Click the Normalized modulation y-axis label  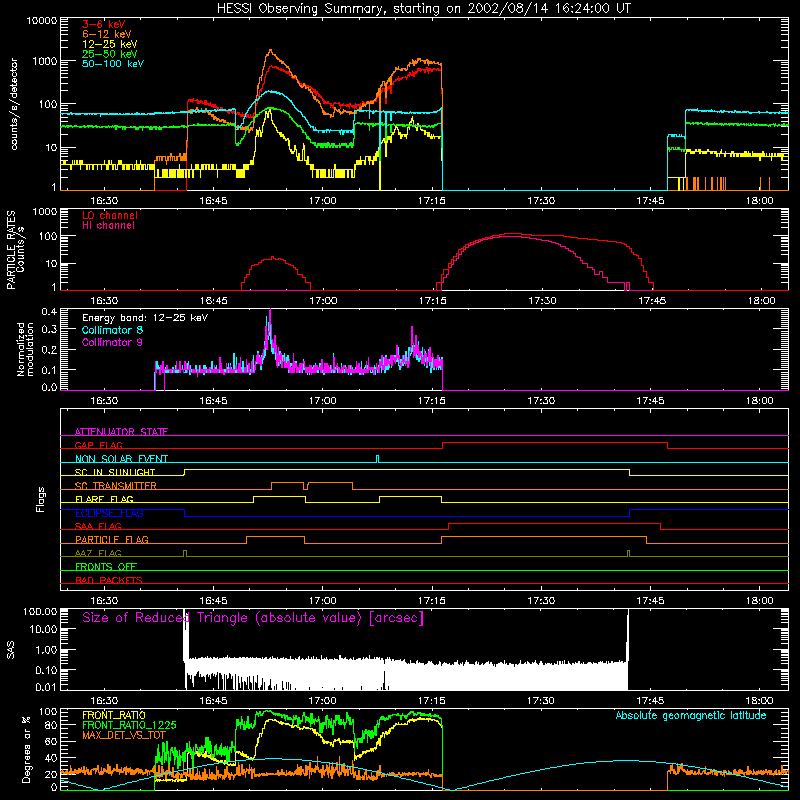pyautogui.click(x=25, y=349)
